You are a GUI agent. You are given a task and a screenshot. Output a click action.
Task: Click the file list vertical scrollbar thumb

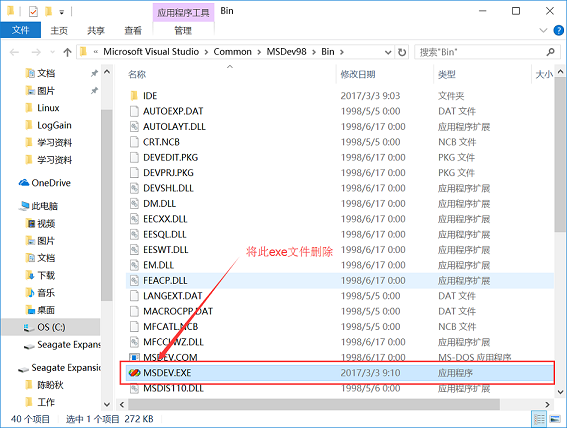[x=560, y=154]
